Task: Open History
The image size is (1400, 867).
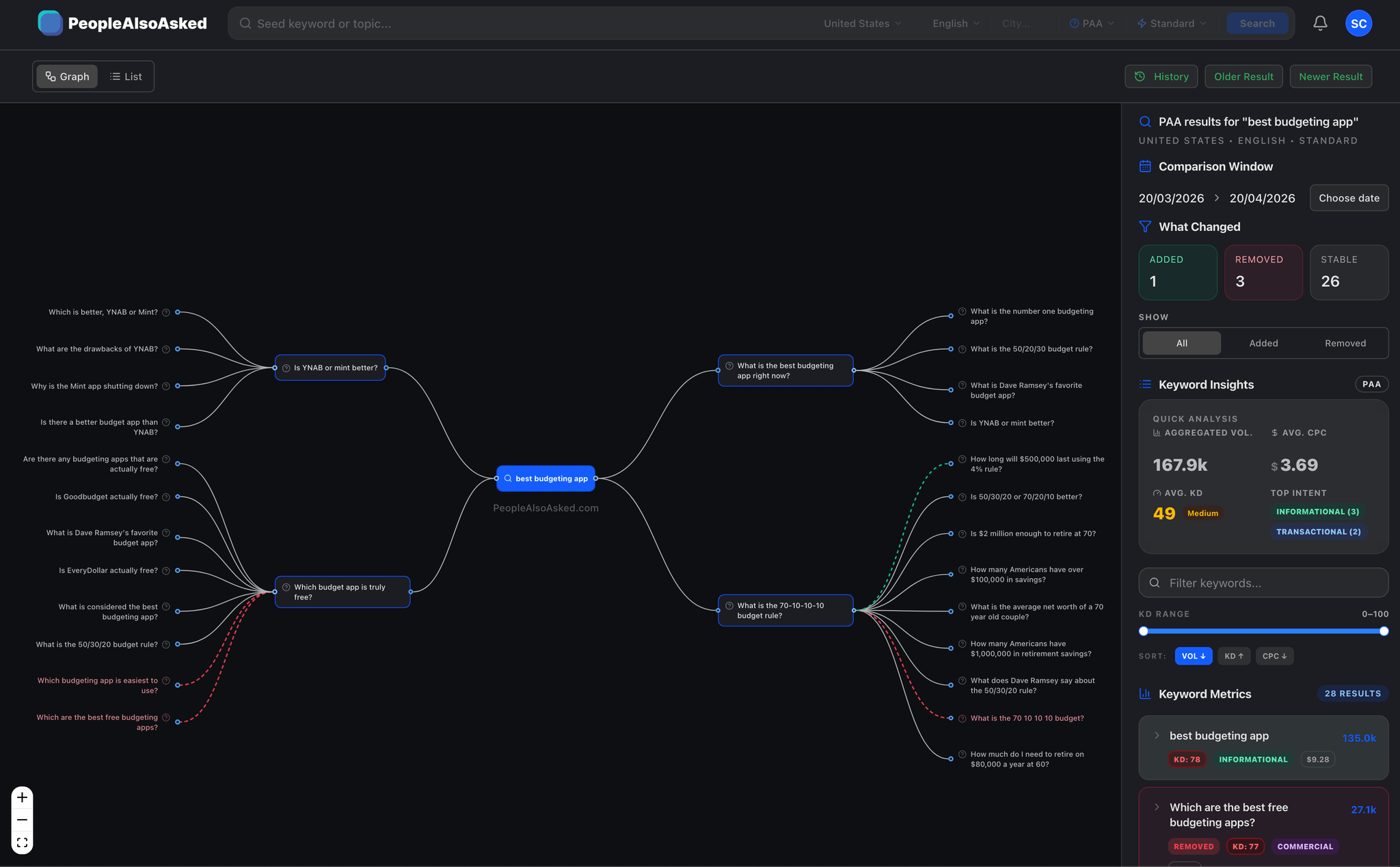Action: 1161,77
